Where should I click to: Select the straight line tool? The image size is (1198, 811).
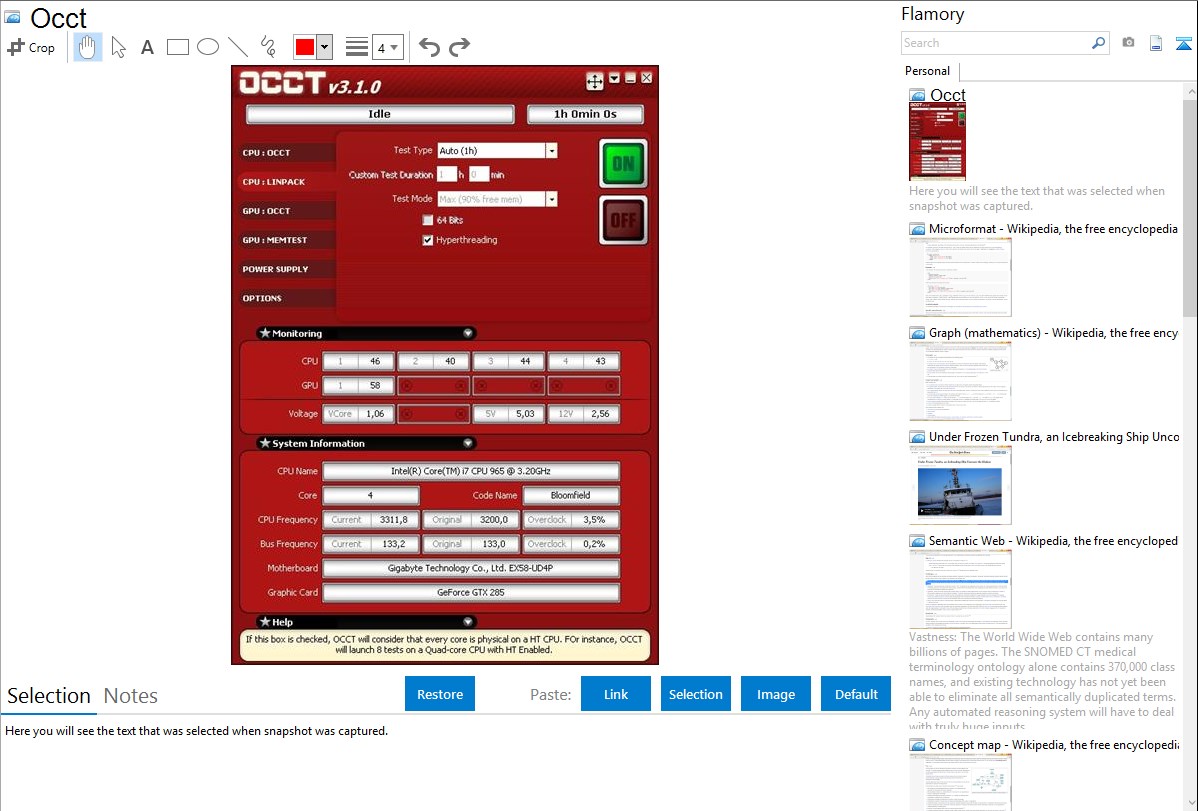[x=238, y=47]
